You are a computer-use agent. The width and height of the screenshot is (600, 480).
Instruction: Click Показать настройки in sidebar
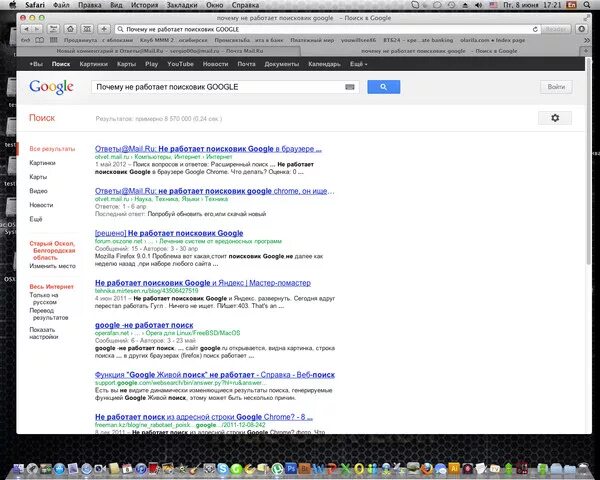pyautogui.click(x=44, y=333)
